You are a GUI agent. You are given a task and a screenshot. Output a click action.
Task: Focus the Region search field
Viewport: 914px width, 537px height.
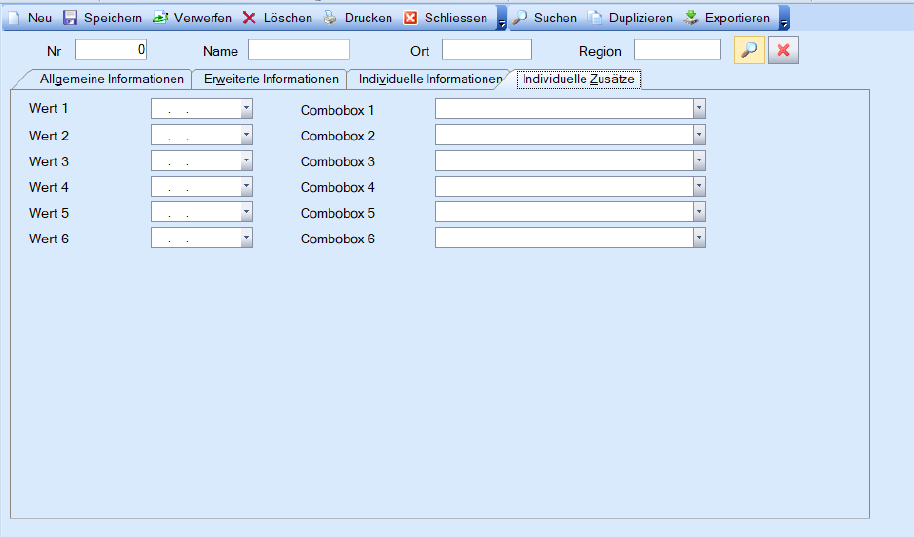point(677,50)
